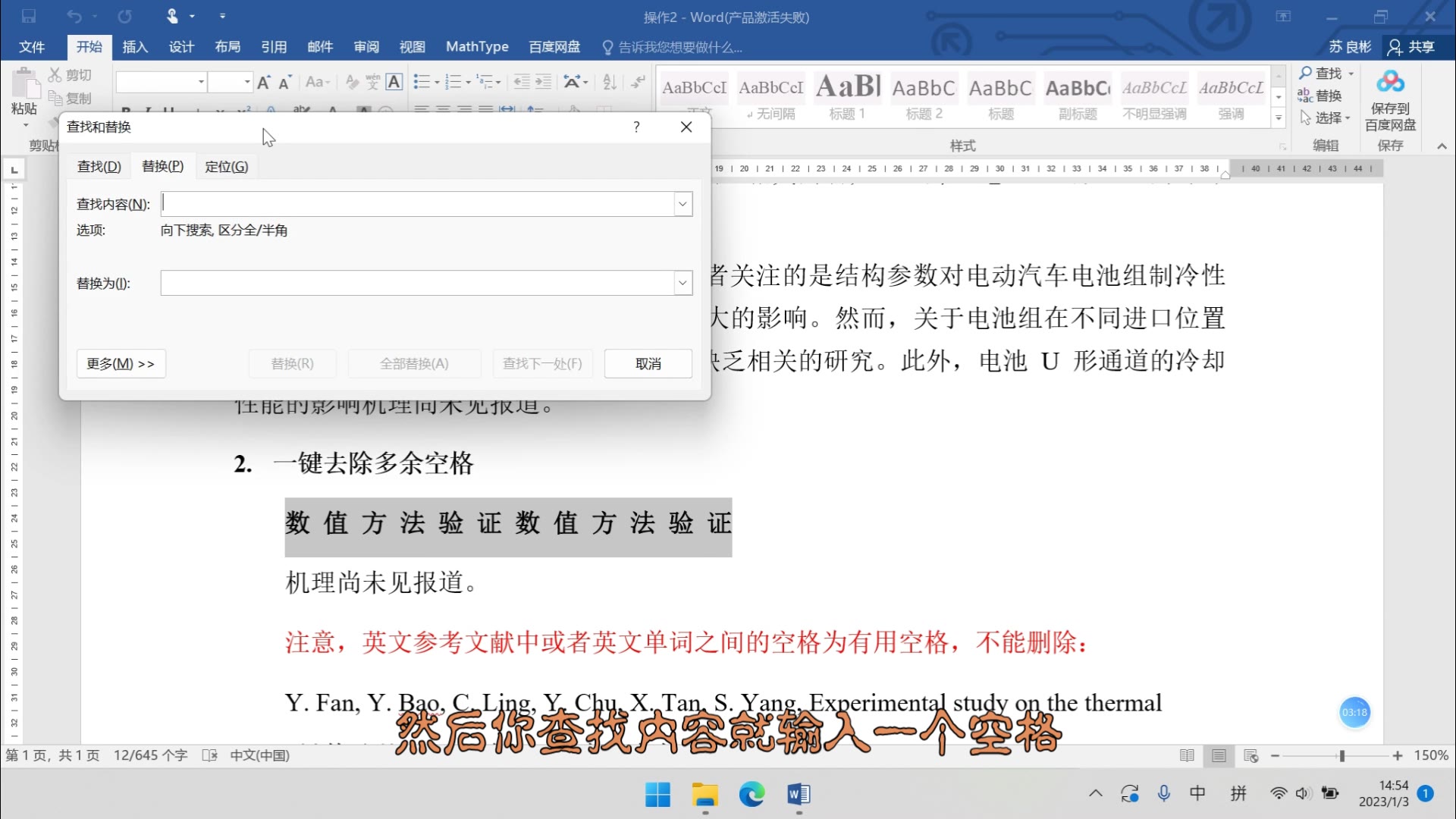1456x819 pixels.
Task: Open 插入 ribbon menu
Action: pyautogui.click(x=135, y=46)
